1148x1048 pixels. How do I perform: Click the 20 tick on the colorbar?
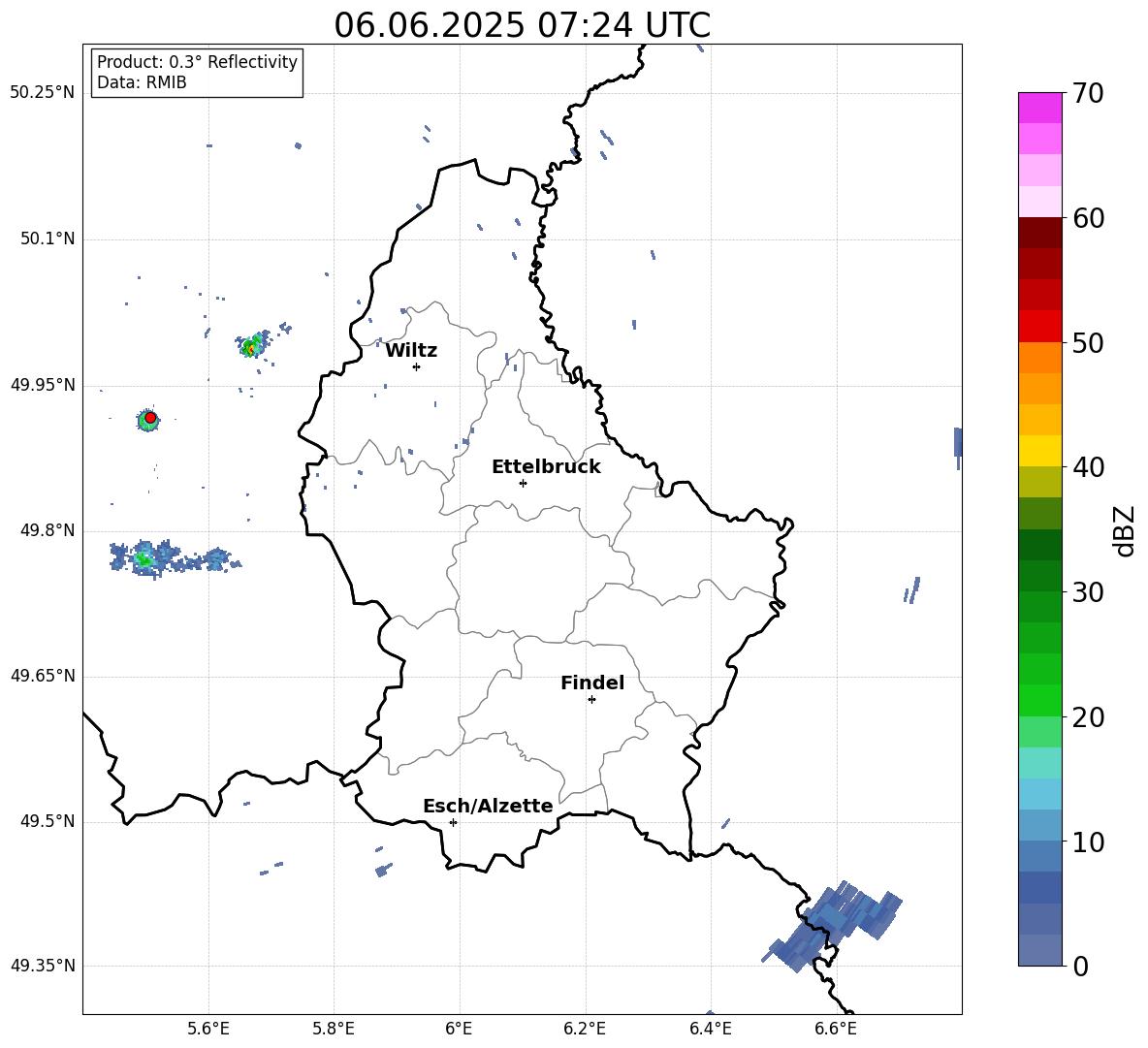point(1088,716)
